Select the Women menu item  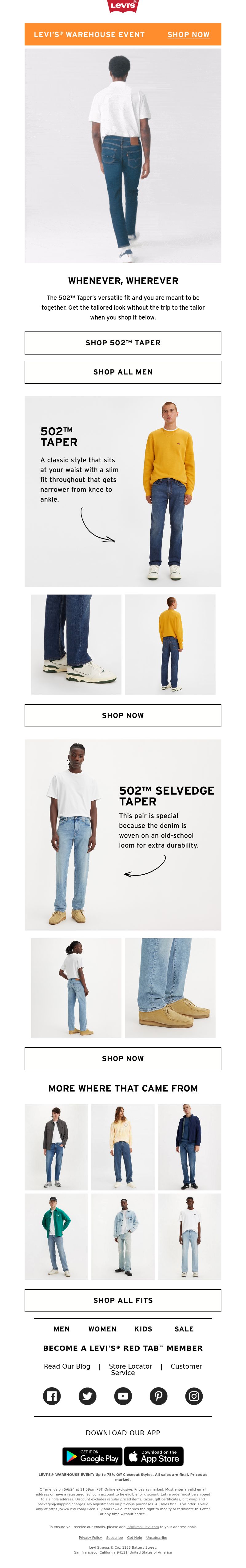[102, 1329]
